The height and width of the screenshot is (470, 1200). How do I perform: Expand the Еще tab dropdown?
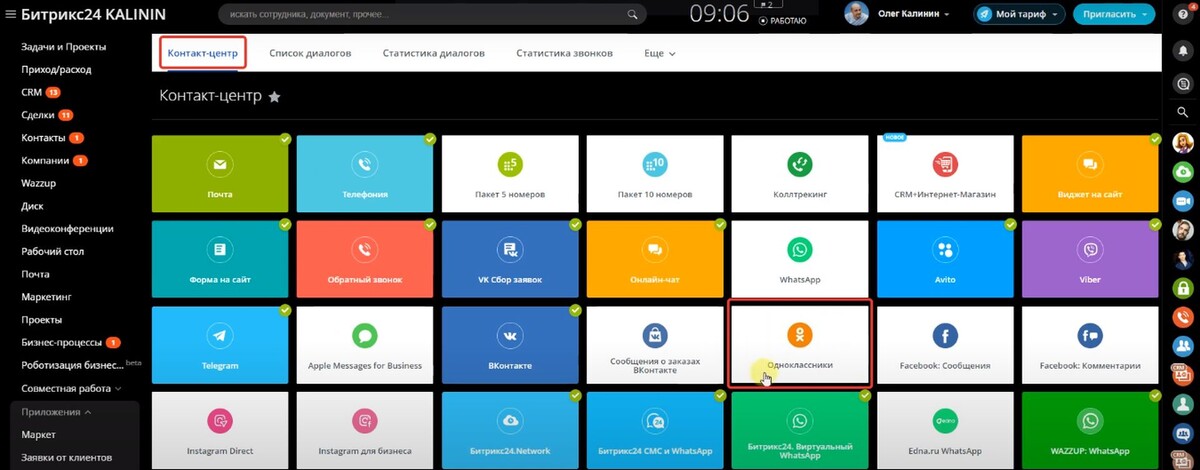(x=660, y=53)
